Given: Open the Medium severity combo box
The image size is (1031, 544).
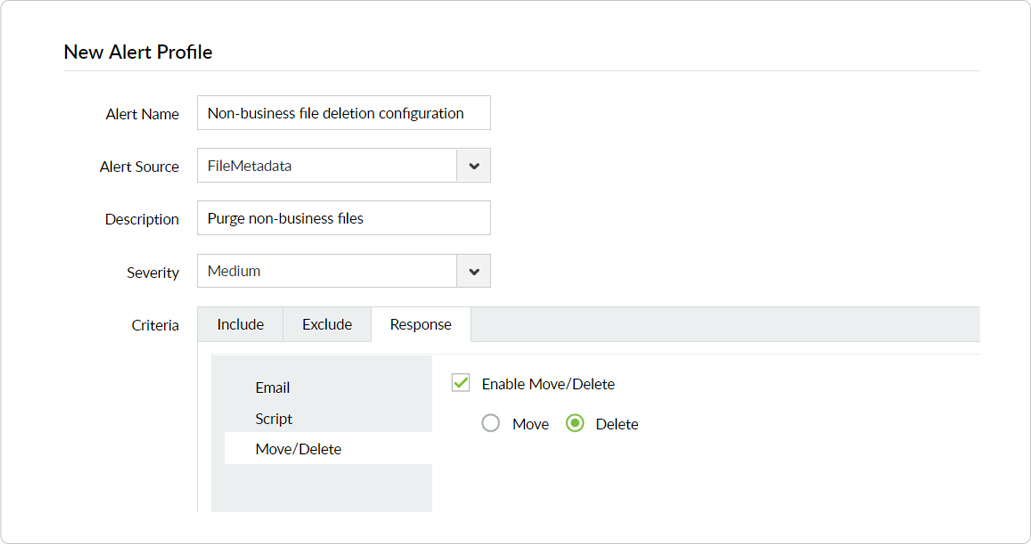Looking at the screenshot, I should (x=327, y=271).
